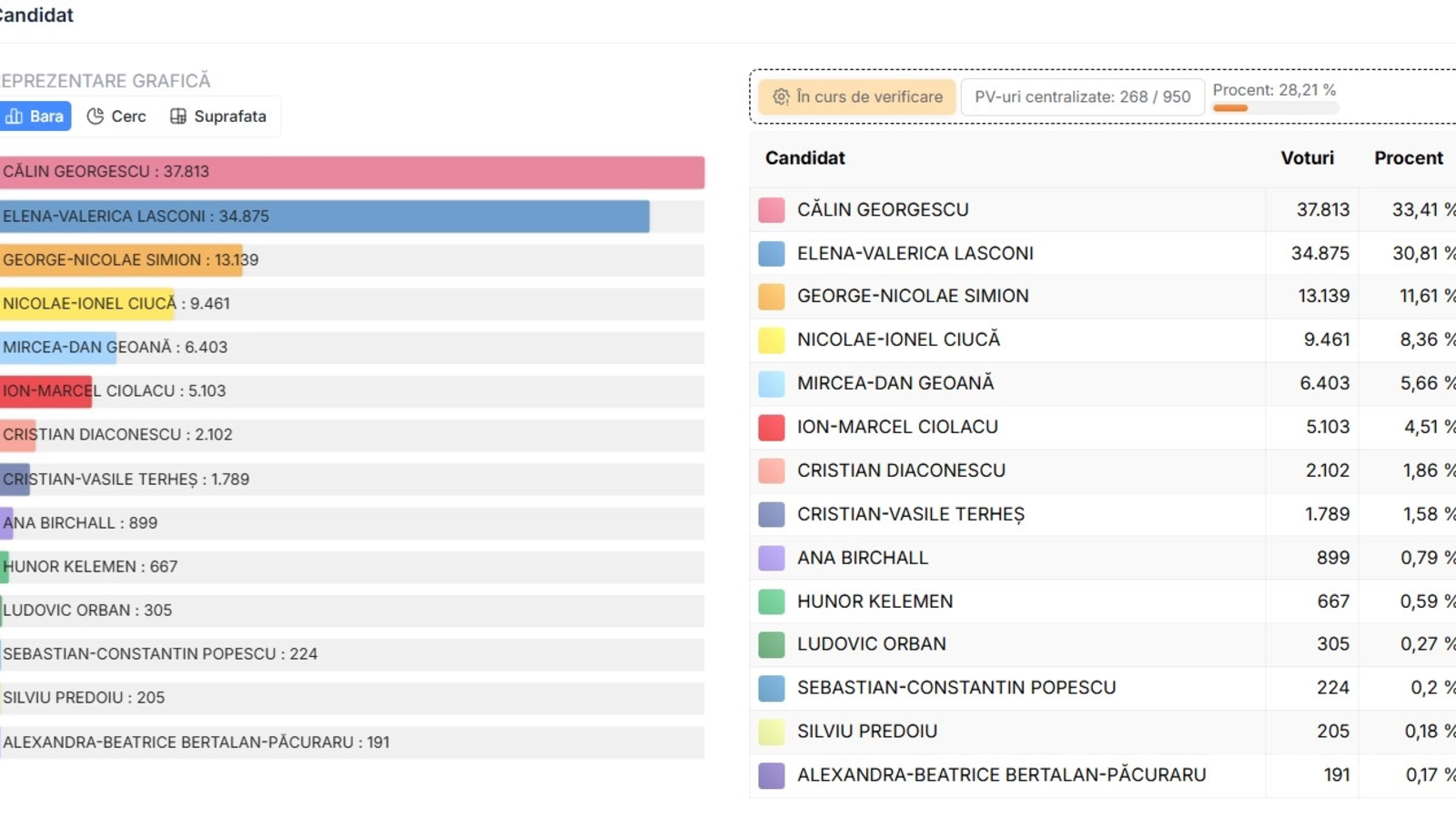Click the Procent column header
Screen dimensions: 1456x819
click(1408, 158)
